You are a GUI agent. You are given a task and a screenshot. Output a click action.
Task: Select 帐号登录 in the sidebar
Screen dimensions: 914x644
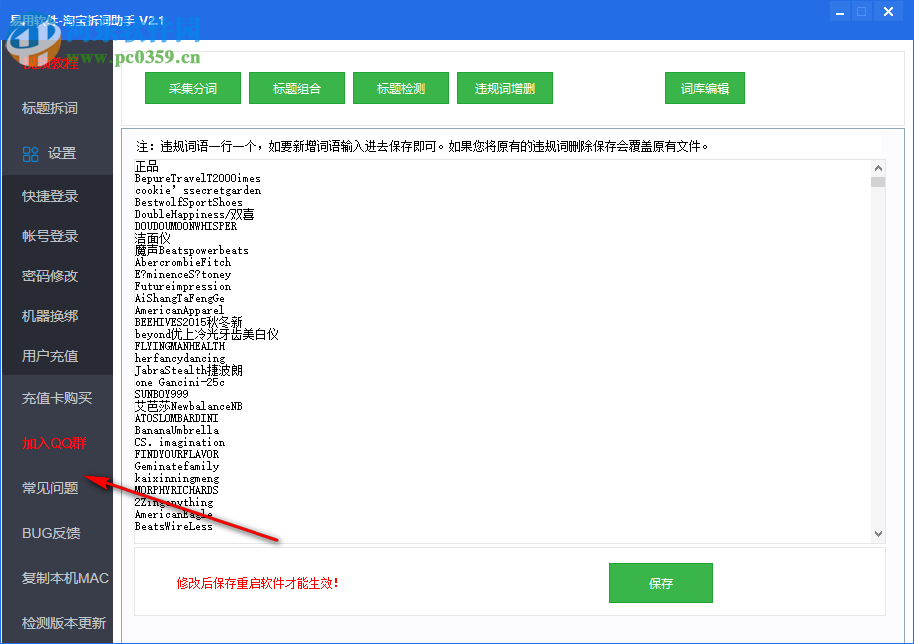pos(50,236)
